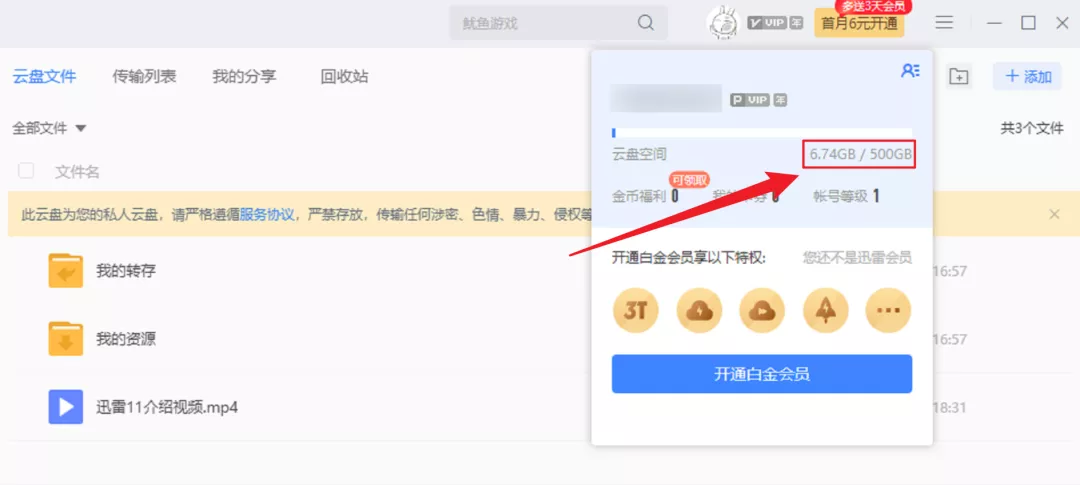1080x485 pixels.
Task: Click 帐号等级 in the popup
Action: [x=847, y=196]
